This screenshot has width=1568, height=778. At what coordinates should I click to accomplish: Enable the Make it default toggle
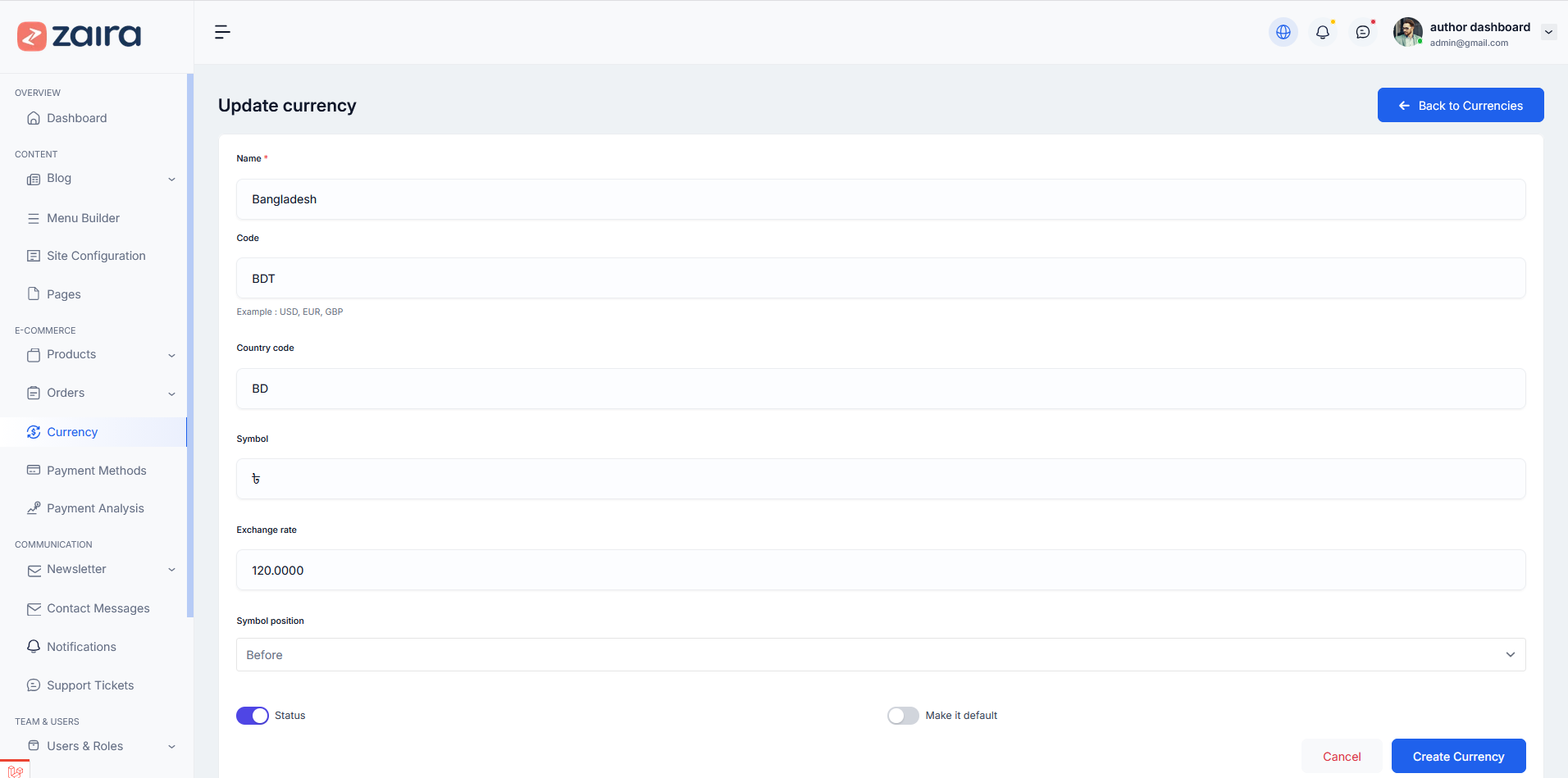903,716
